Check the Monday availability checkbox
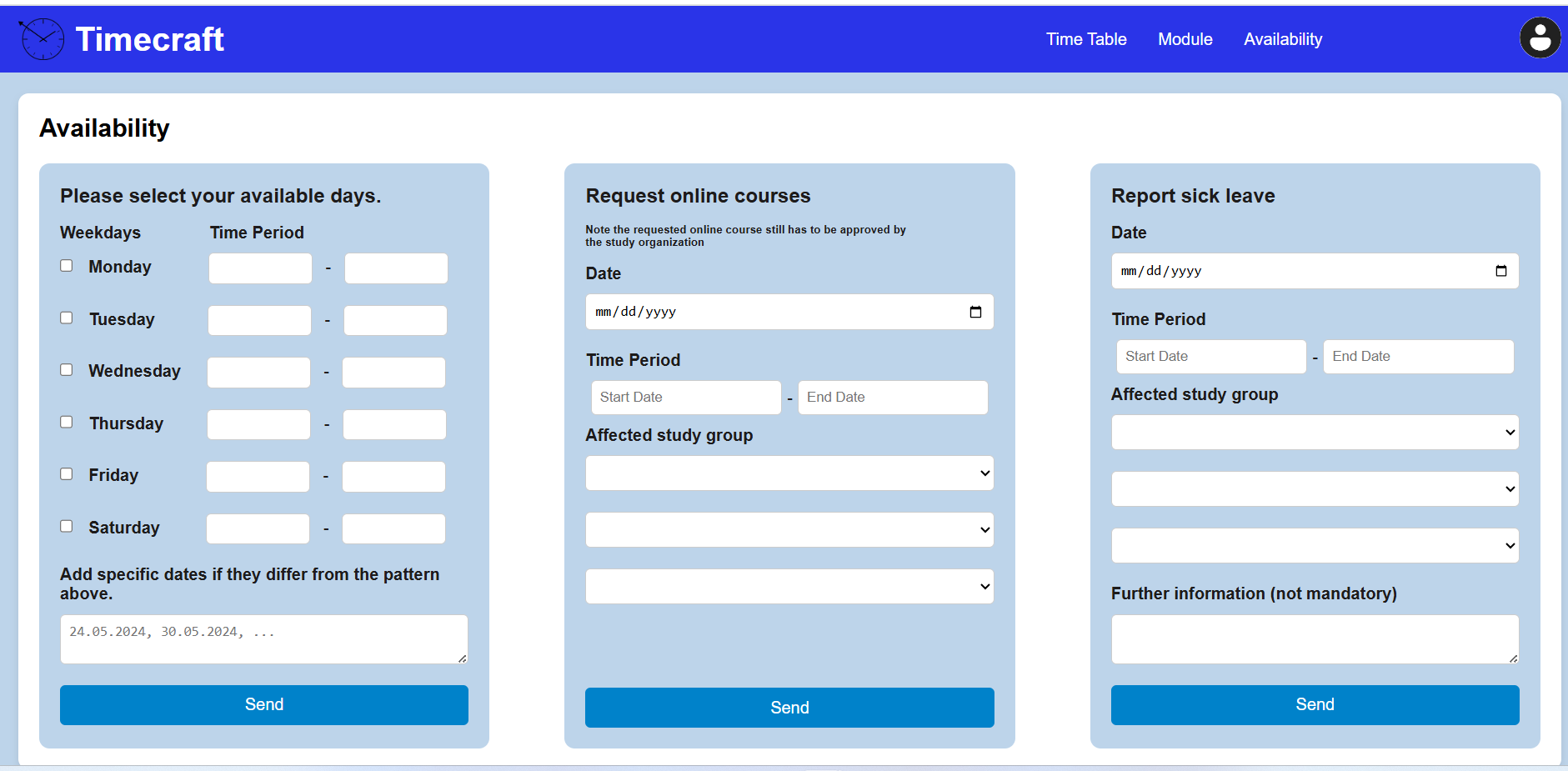The width and height of the screenshot is (1568, 771). (67, 265)
